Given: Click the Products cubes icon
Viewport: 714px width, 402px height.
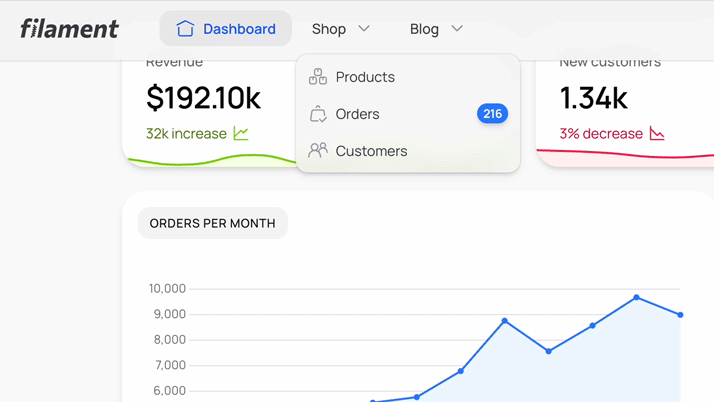Looking at the screenshot, I should (x=318, y=76).
